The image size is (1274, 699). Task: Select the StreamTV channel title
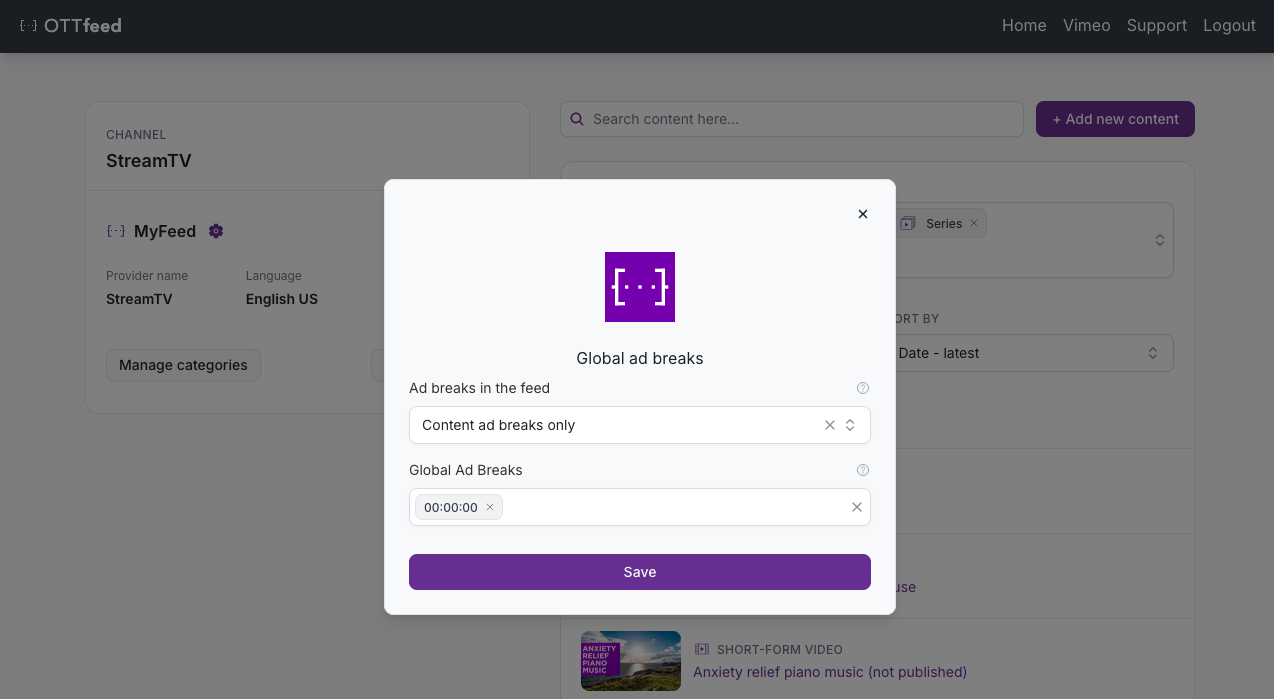tap(149, 161)
